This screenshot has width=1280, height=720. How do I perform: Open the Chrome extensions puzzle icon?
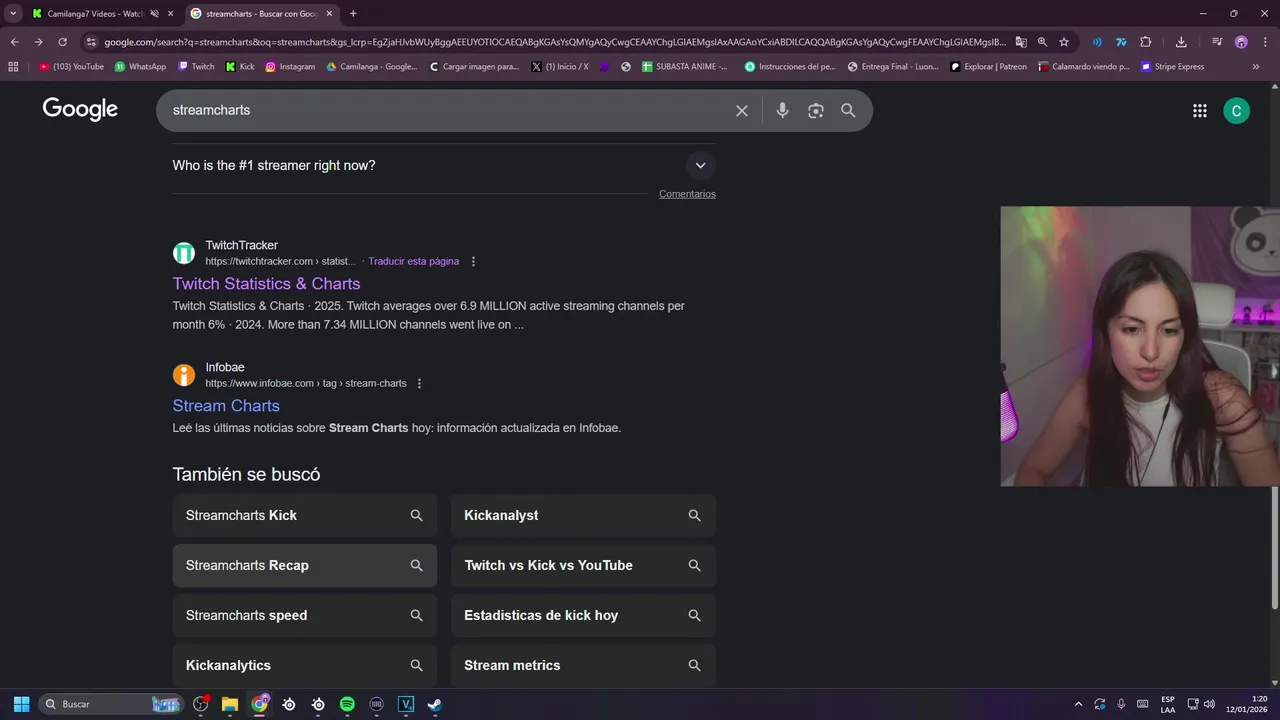tap(1146, 42)
